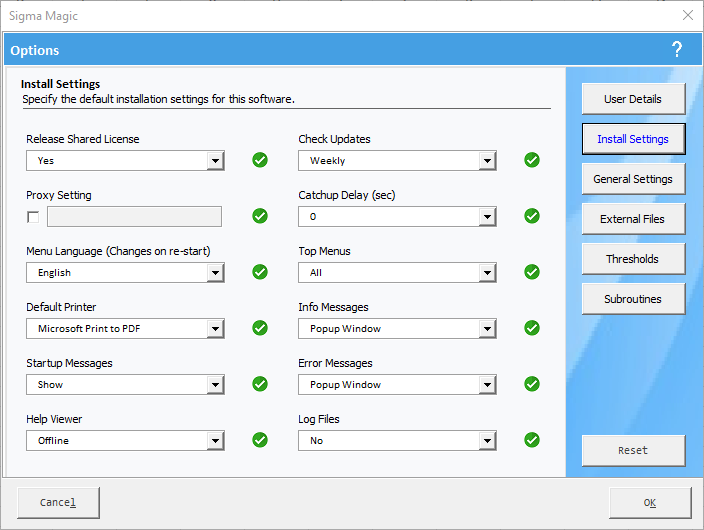Click the help question mark icon
Viewport: 704px width, 530px height.
tap(677, 50)
